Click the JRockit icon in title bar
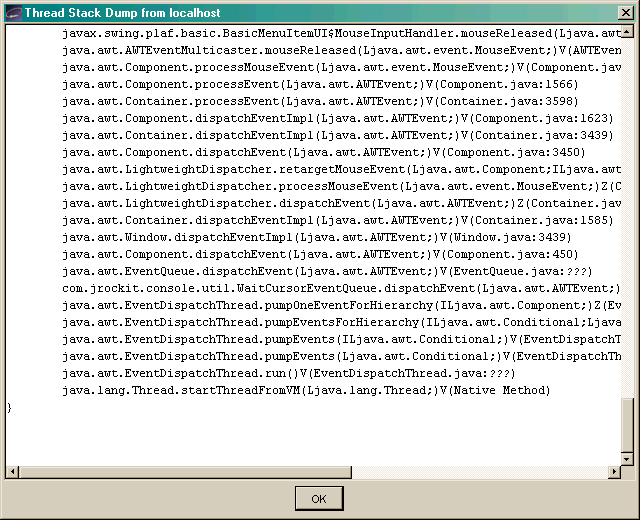 (x=13, y=13)
